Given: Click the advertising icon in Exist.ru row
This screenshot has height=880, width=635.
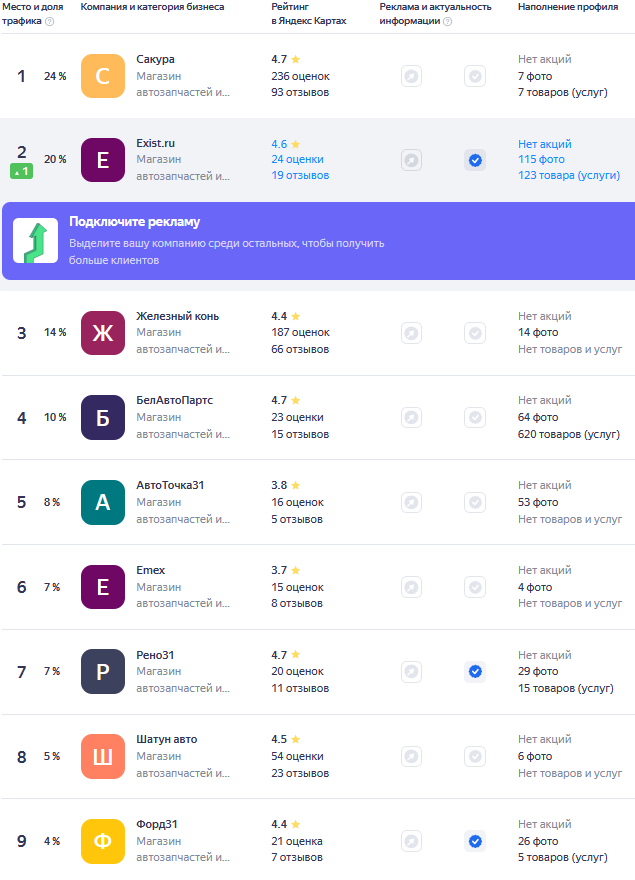Looking at the screenshot, I should tap(411, 160).
